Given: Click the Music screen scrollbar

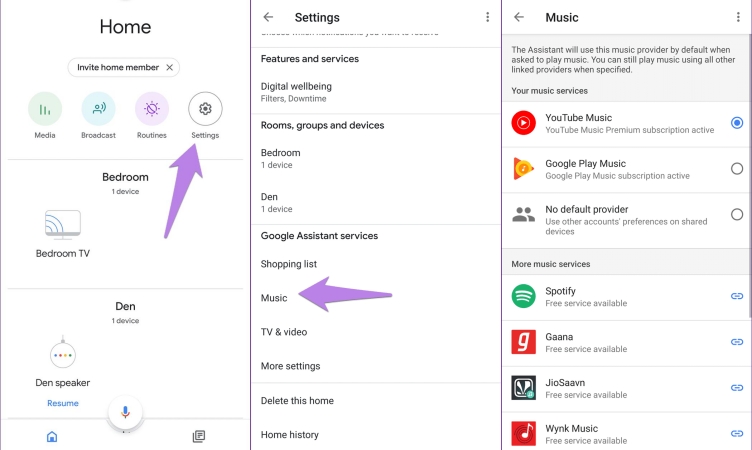Looking at the screenshot, I should point(749,176).
